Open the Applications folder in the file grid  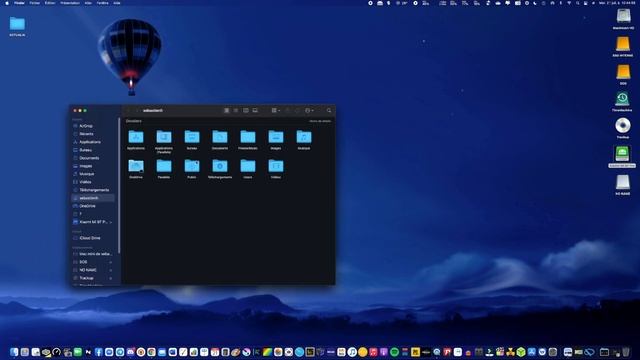click(x=136, y=140)
